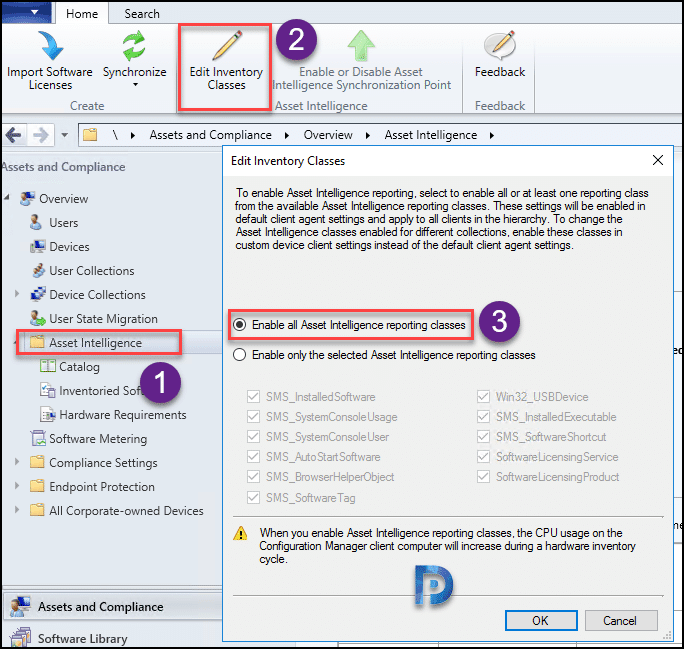Expand the Compliance Settings node
The image size is (684, 649).
[x=17, y=461]
